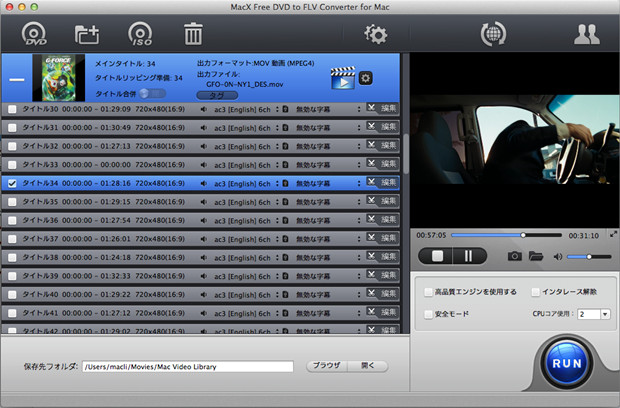Pause preview playback
This screenshot has width=620, height=408.
[469, 256]
